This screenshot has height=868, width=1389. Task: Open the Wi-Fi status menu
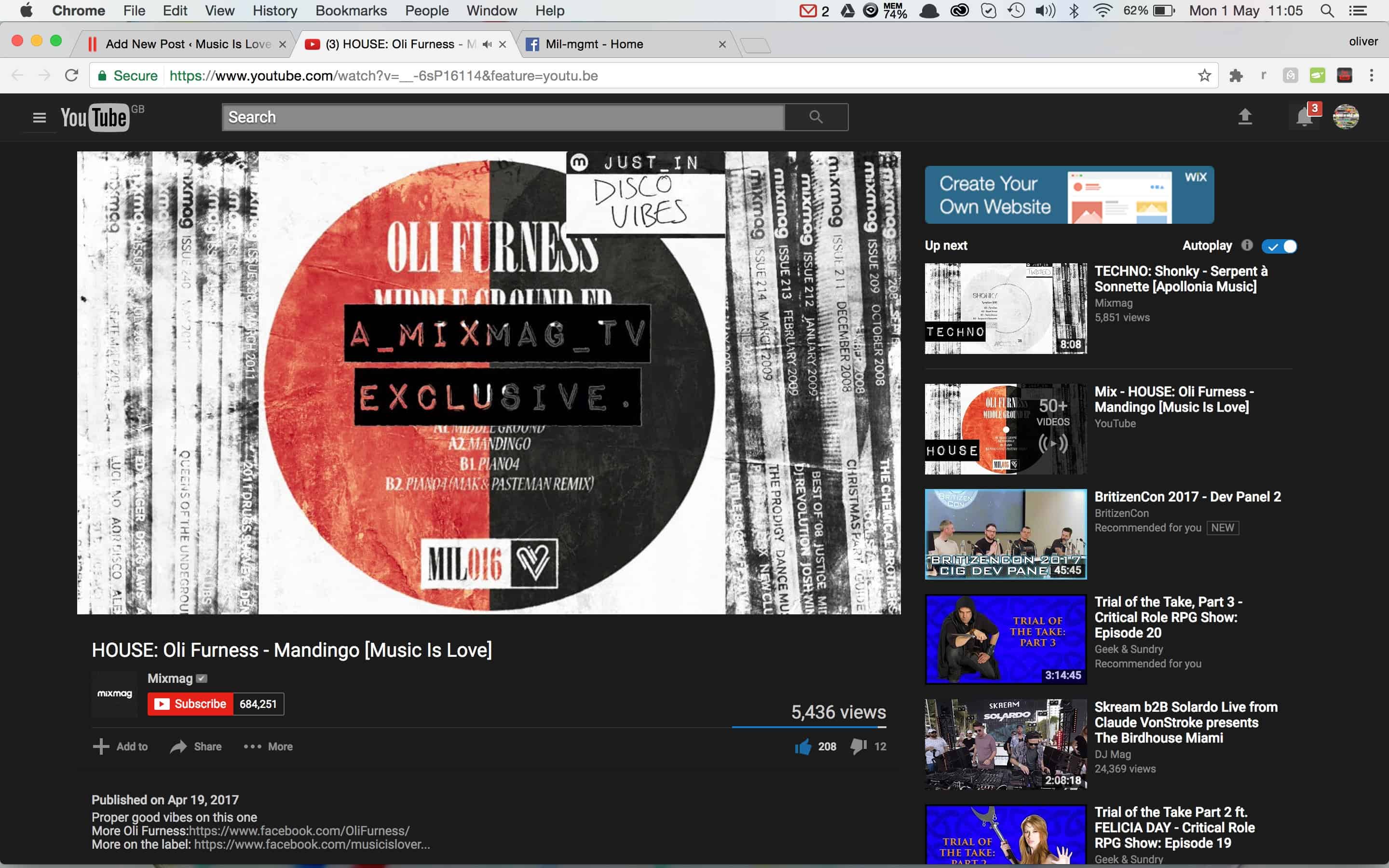tap(1103, 11)
